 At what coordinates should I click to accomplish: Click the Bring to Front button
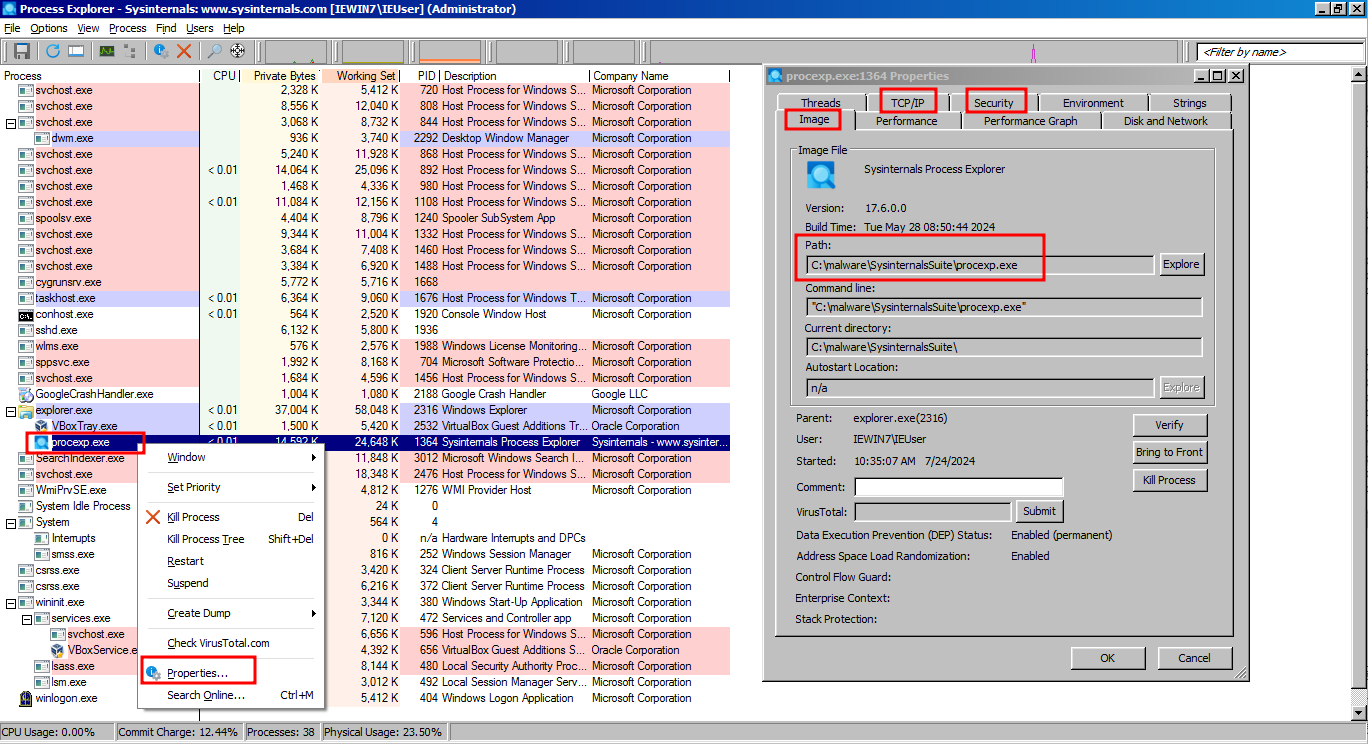click(x=1169, y=452)
